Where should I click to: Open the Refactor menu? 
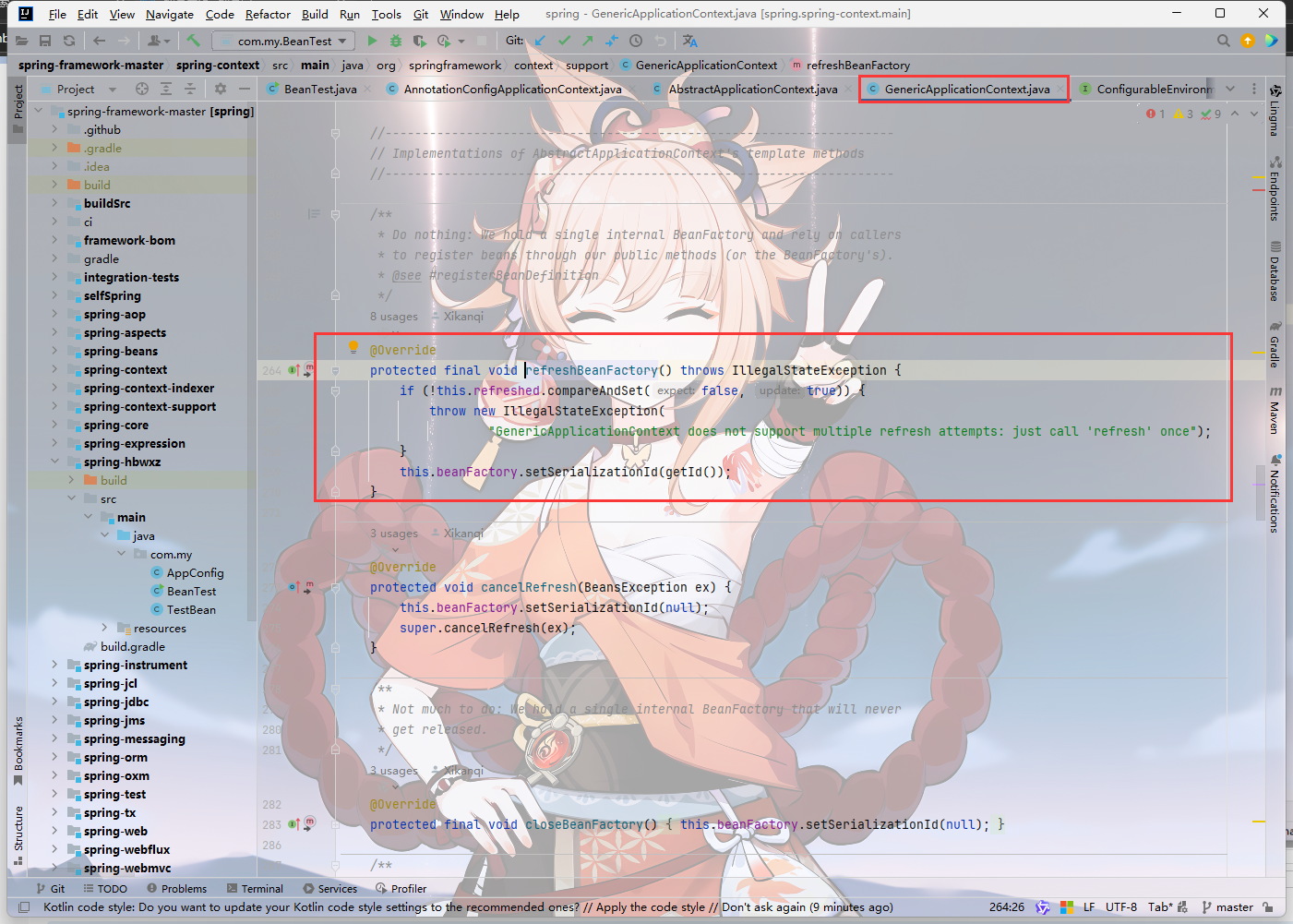[x=268, y=14]
